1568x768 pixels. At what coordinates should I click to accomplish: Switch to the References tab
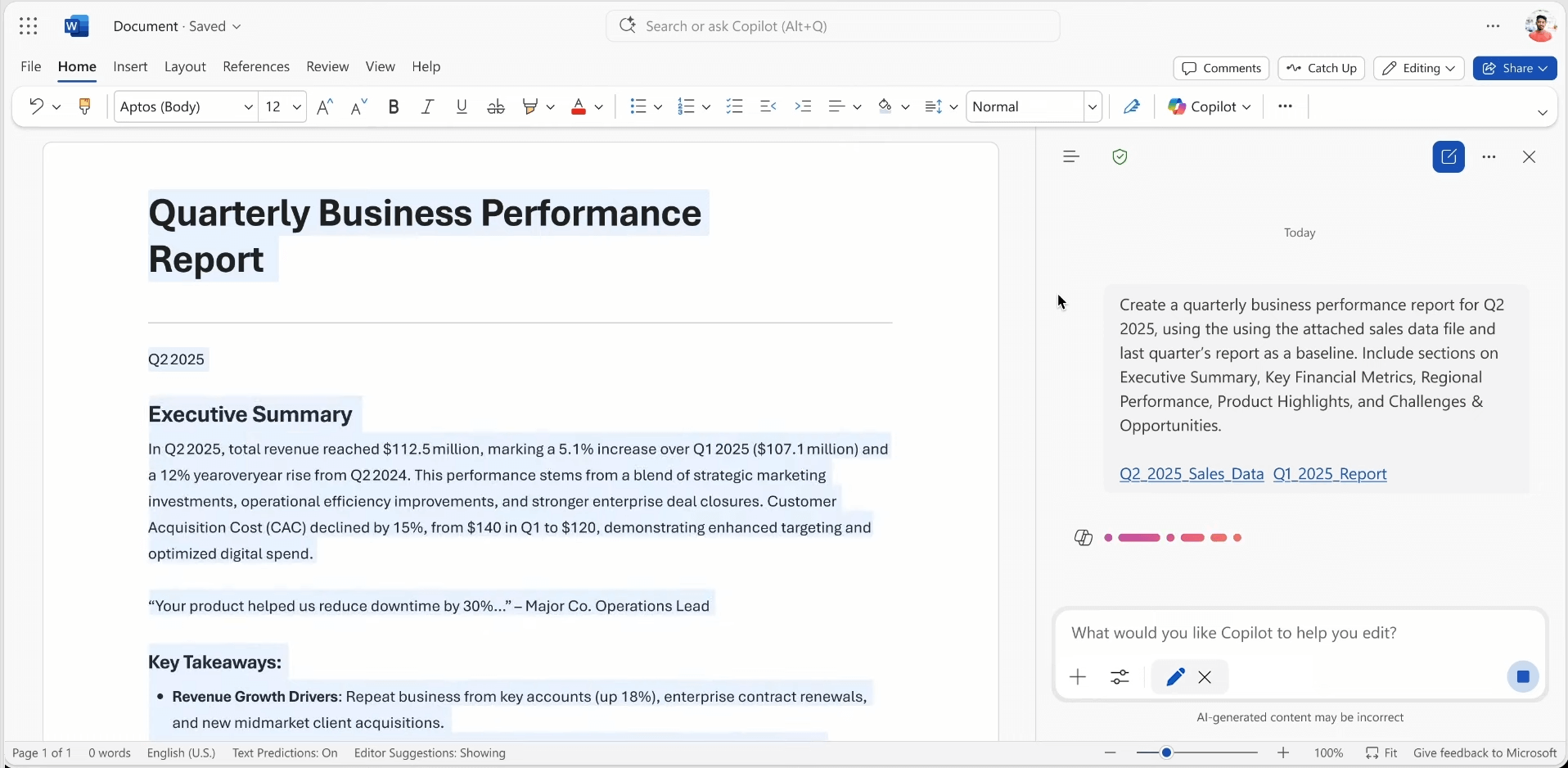pyautogui.click(x=256, y=67)
